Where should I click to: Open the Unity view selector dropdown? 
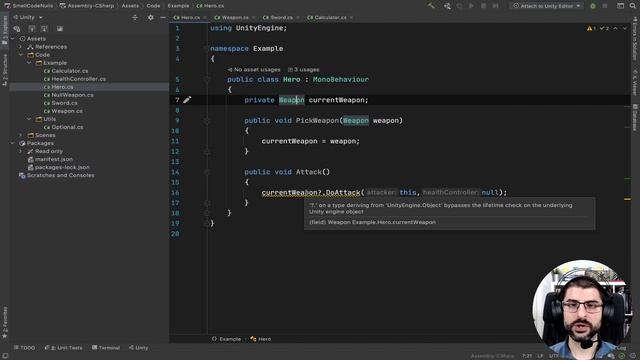28,18
